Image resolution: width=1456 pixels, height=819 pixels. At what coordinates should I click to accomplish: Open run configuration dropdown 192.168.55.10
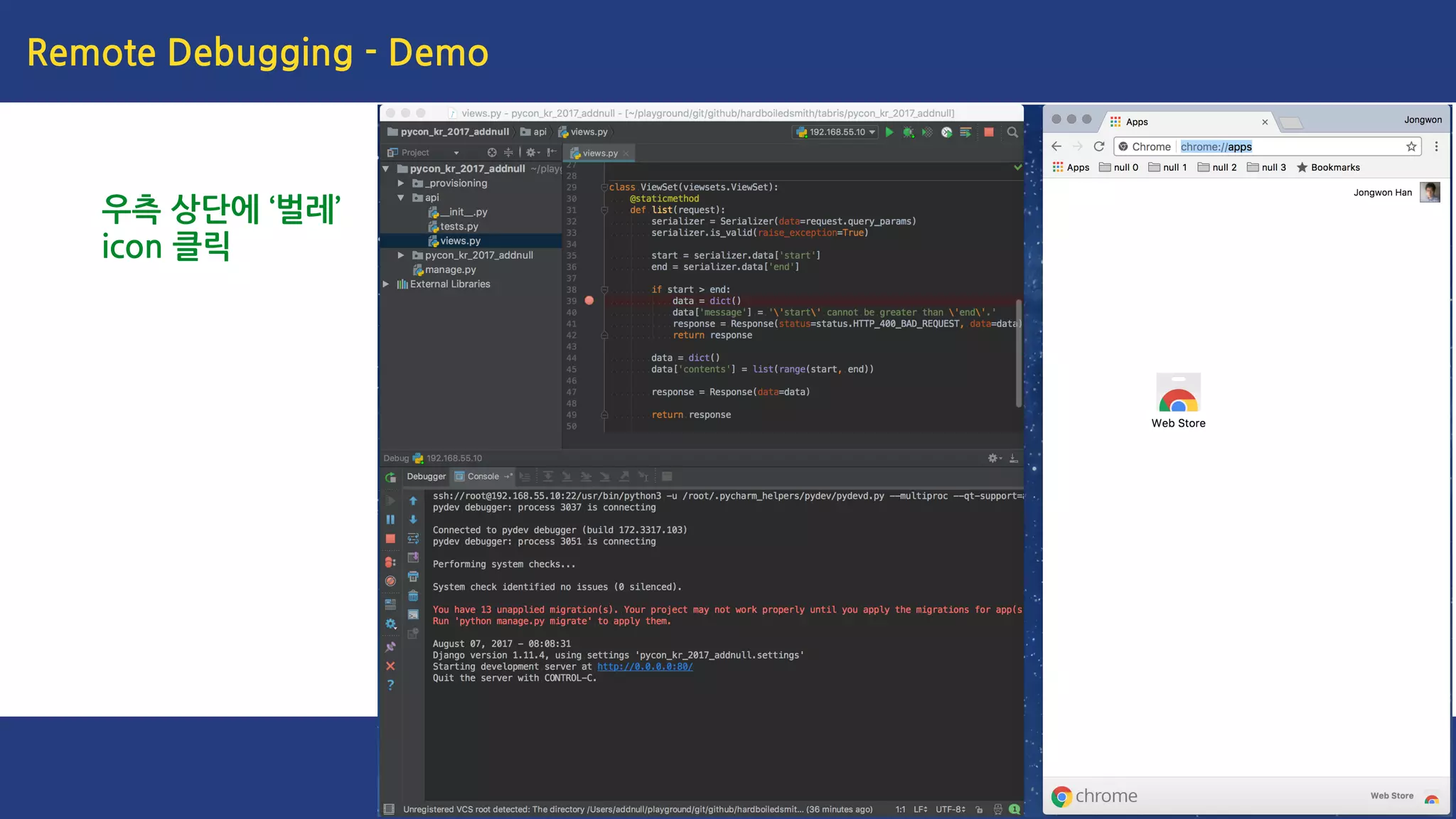pyautogui.click(x=836, y=132)
